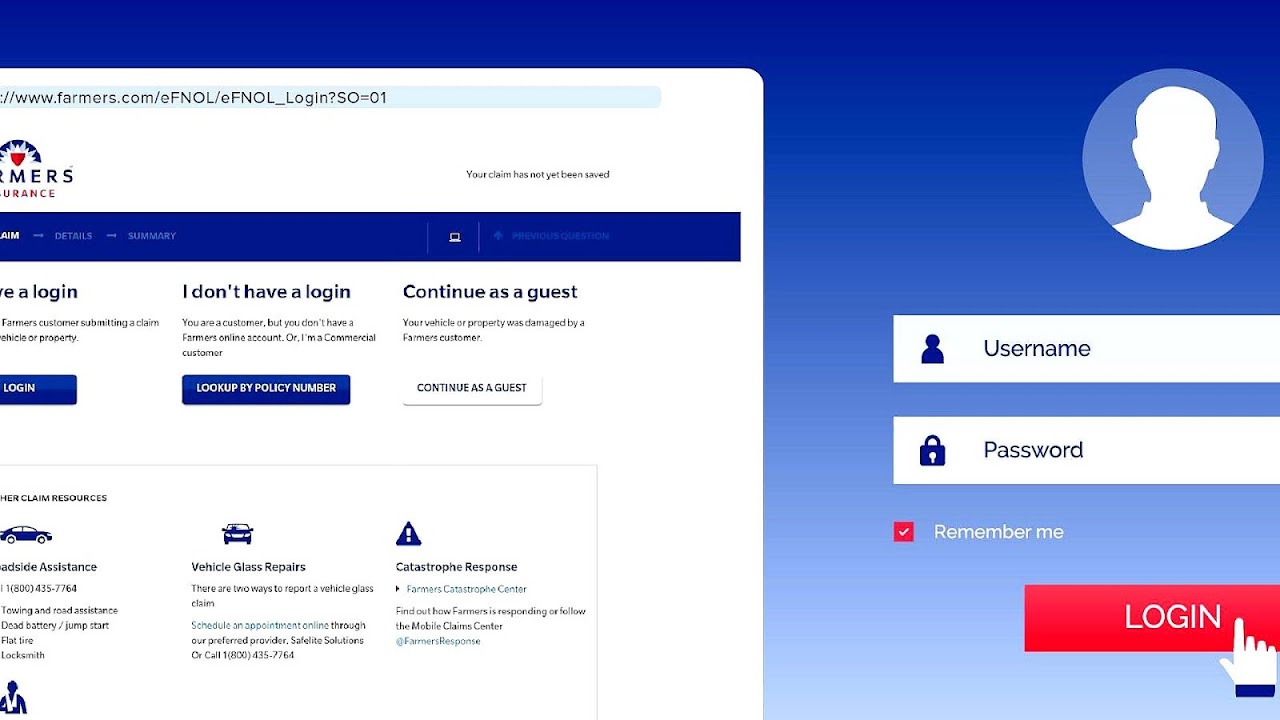
Task: Click the 'Remember me' label text
Action: (x=999, y=532)
